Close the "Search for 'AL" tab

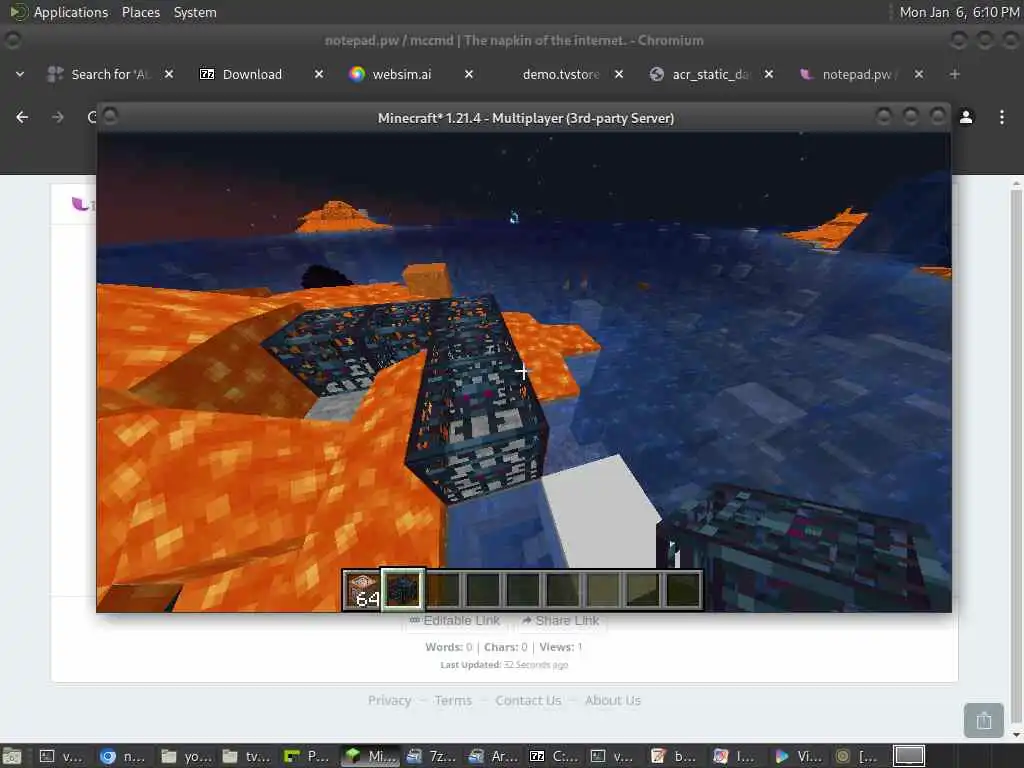click(168, 74)
